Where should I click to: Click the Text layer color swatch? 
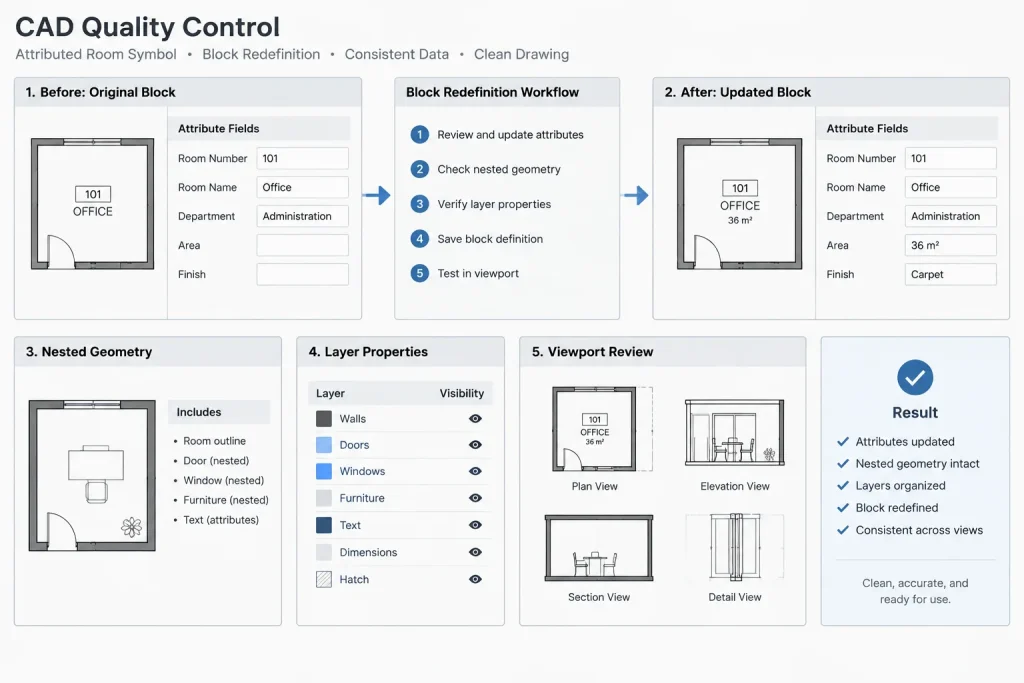(x=324, y=525)
